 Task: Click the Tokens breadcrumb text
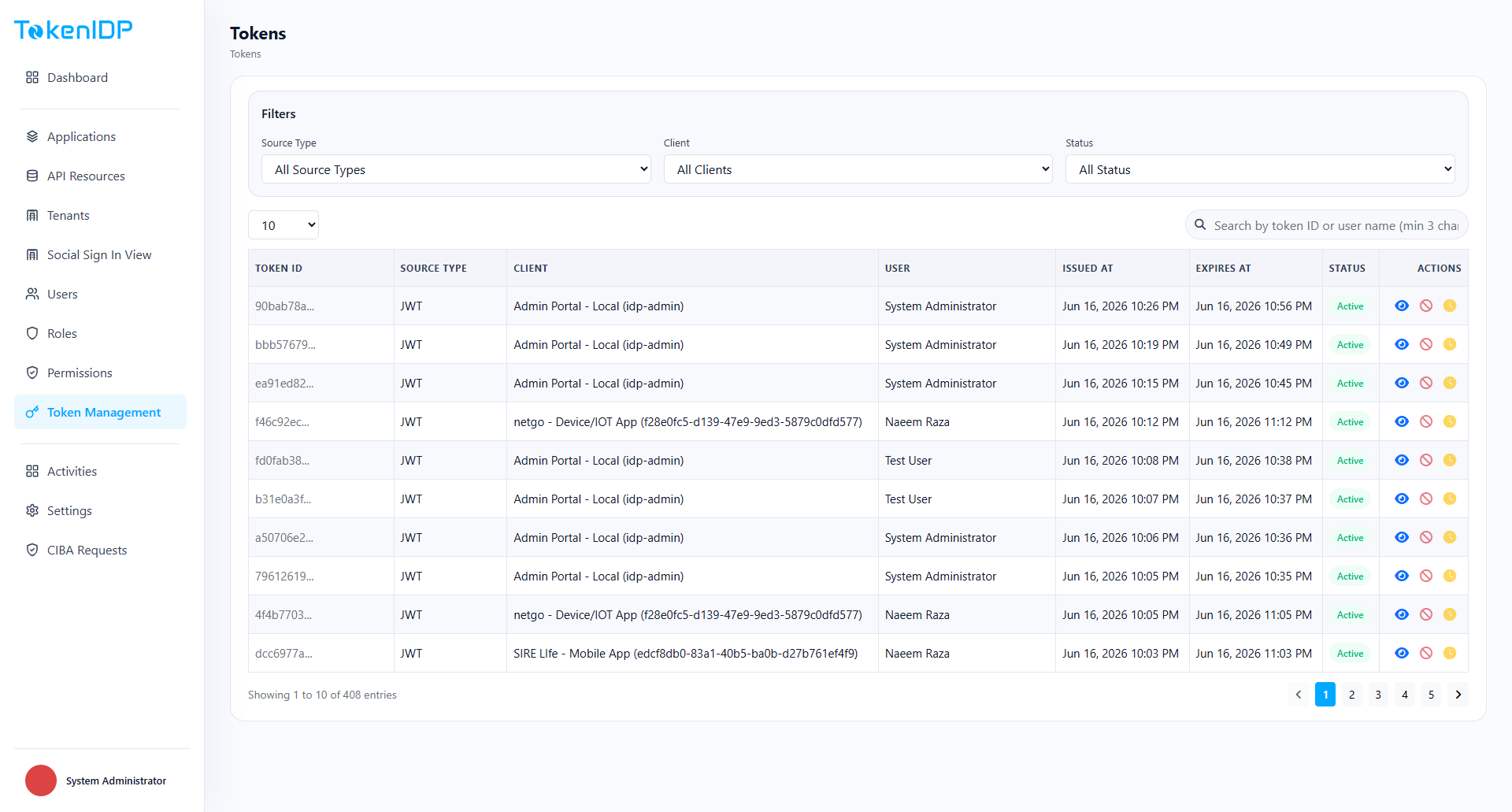tap(245, 54)
